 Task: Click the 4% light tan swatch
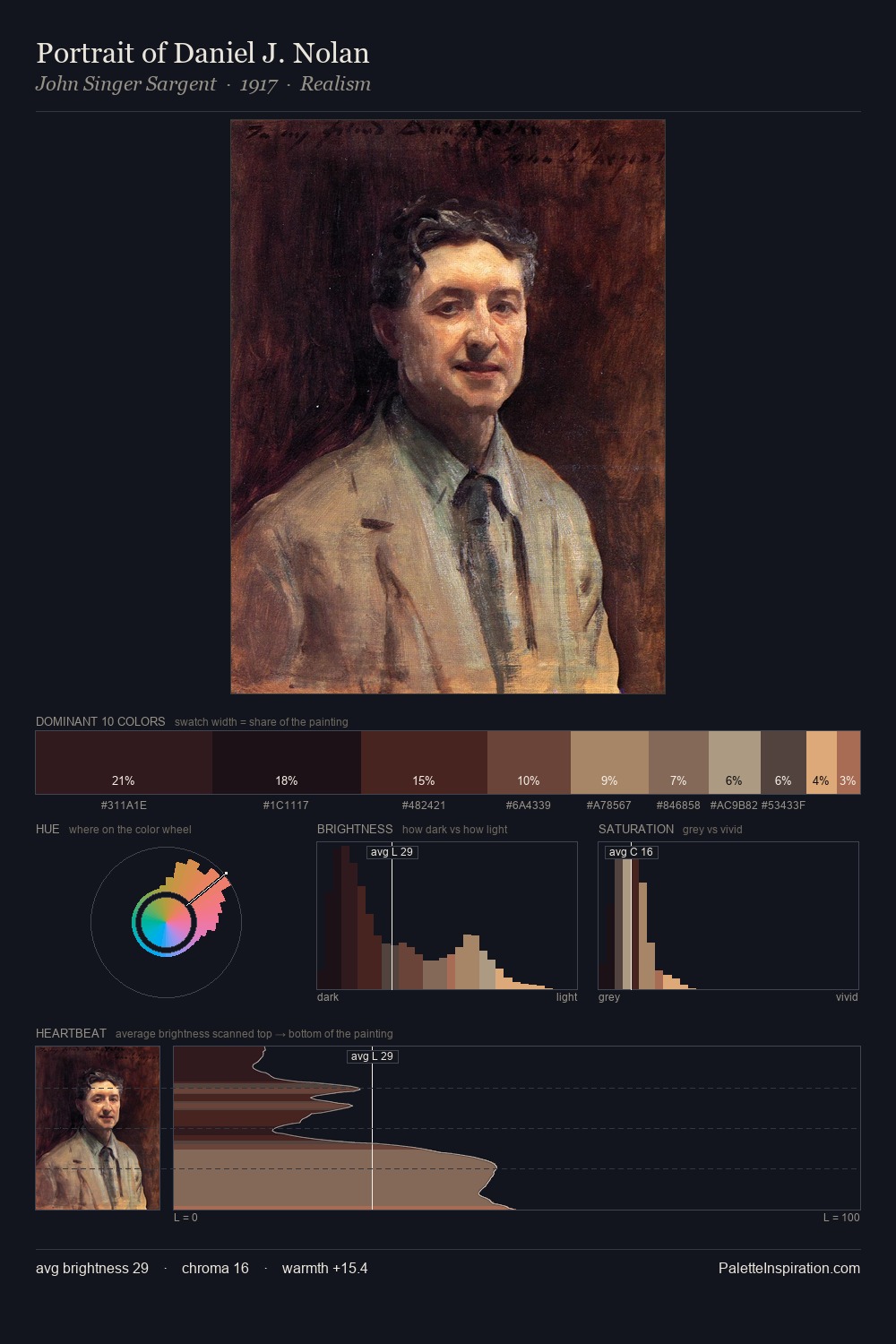822,762
